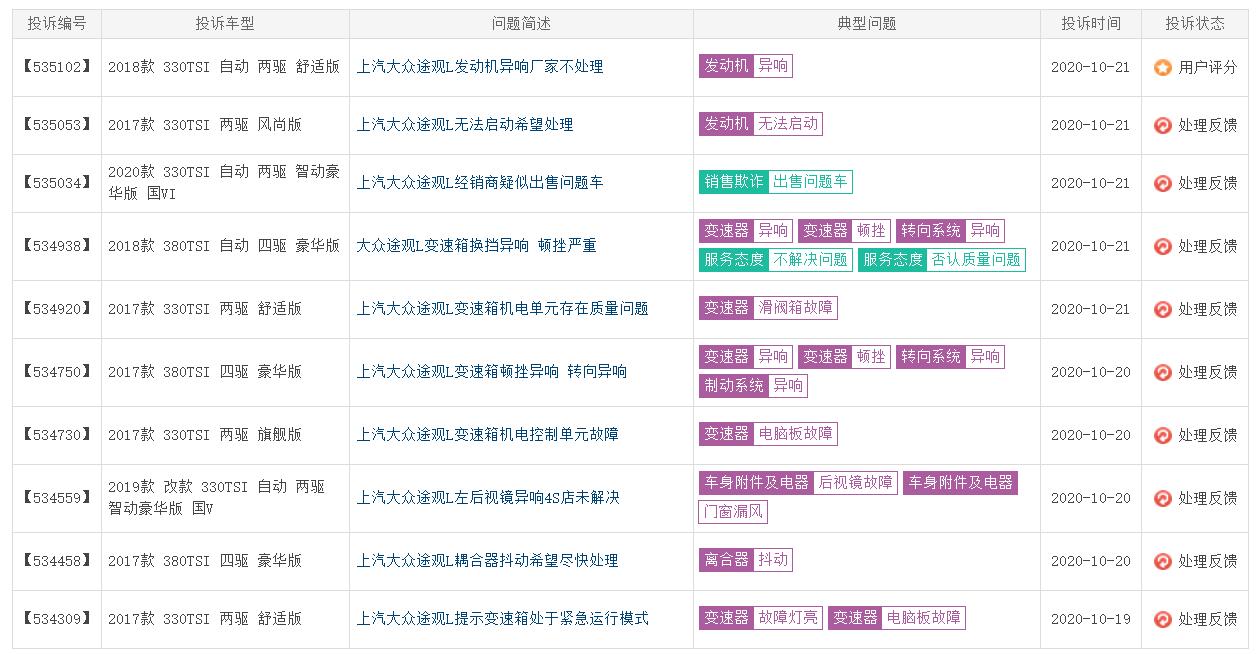The image size is (1258, 654).
Task: Click the feedback status icon for complaint 535034
Action: (1162, 183)
